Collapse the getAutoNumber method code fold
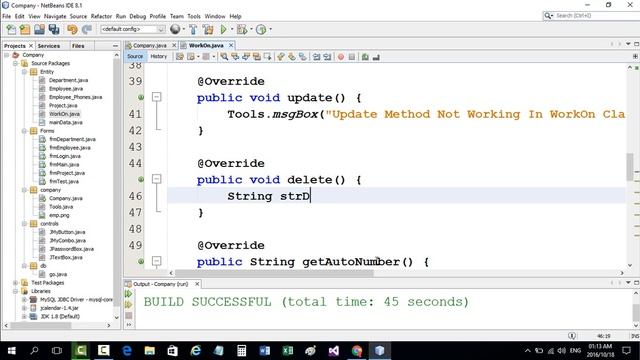Screen dimensions: 640x360 156,261
